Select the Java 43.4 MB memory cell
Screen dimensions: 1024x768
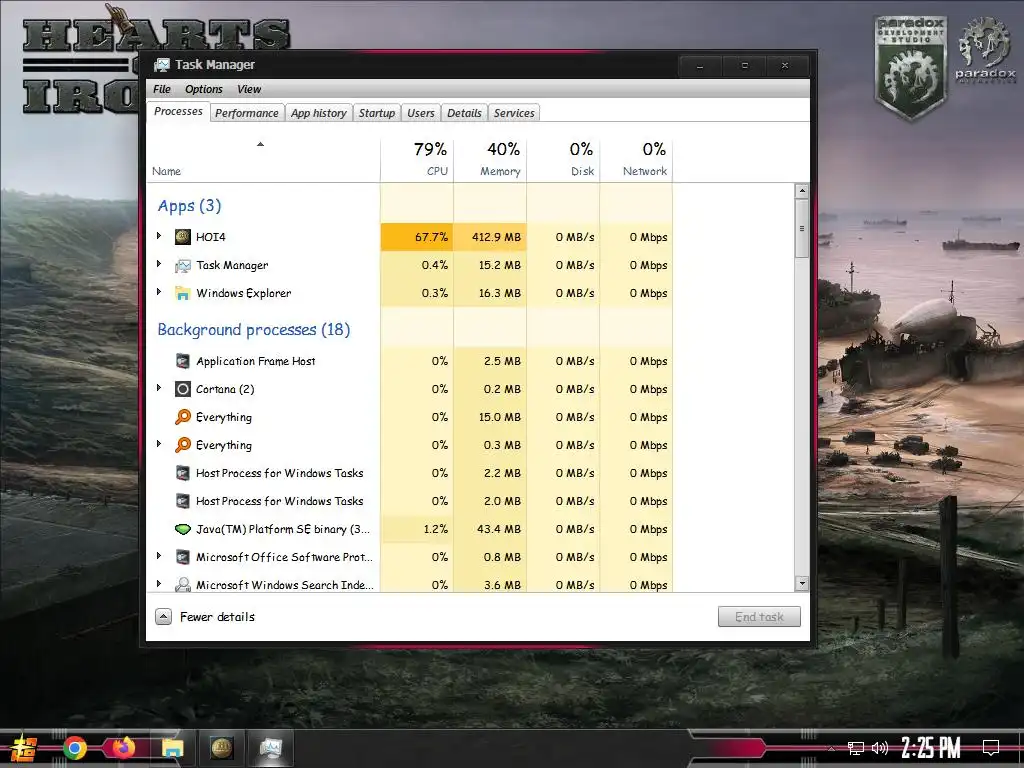490,529
